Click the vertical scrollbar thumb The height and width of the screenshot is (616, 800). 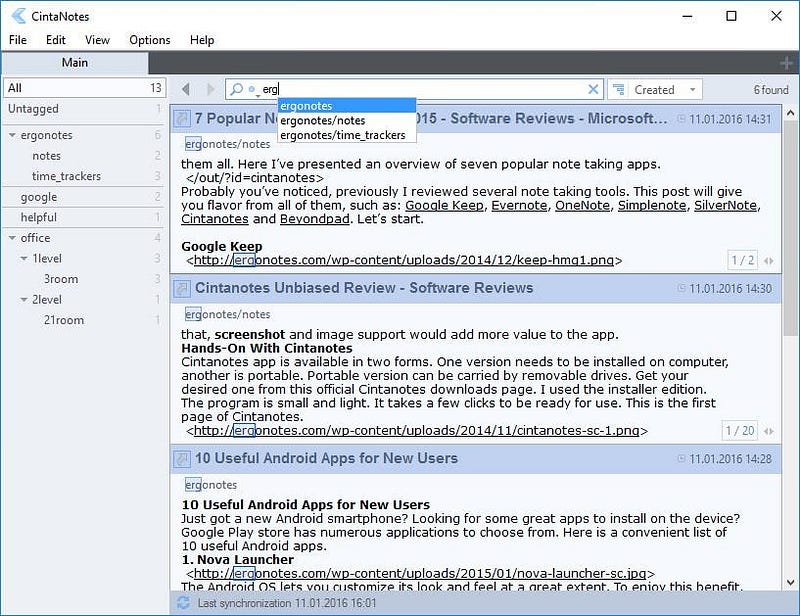(x=790, y=229)
